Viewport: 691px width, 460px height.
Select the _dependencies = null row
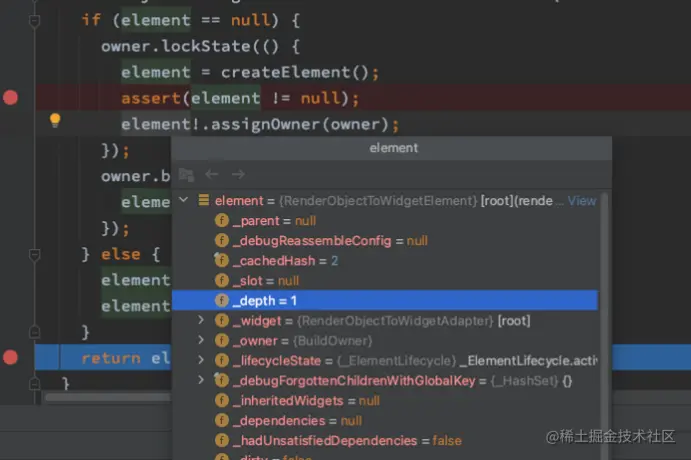coord(385,421)
